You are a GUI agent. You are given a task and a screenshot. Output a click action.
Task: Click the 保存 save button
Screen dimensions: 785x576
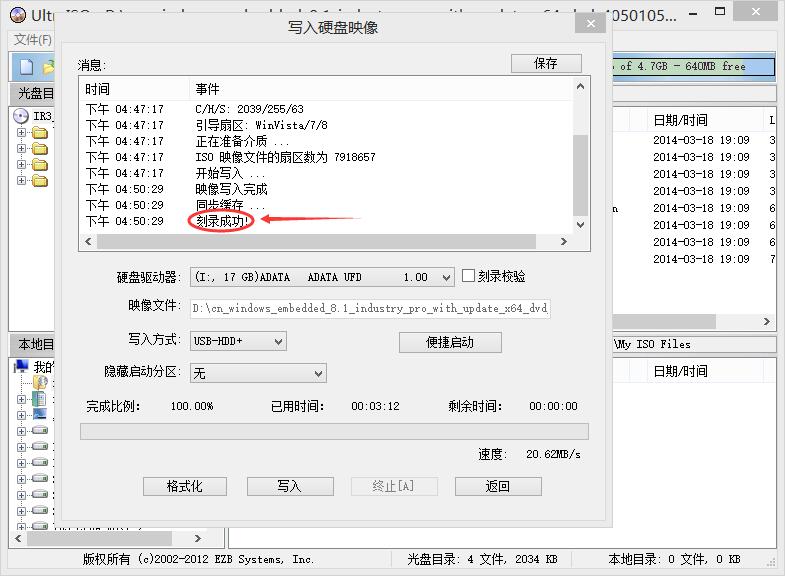coord(546,64)
